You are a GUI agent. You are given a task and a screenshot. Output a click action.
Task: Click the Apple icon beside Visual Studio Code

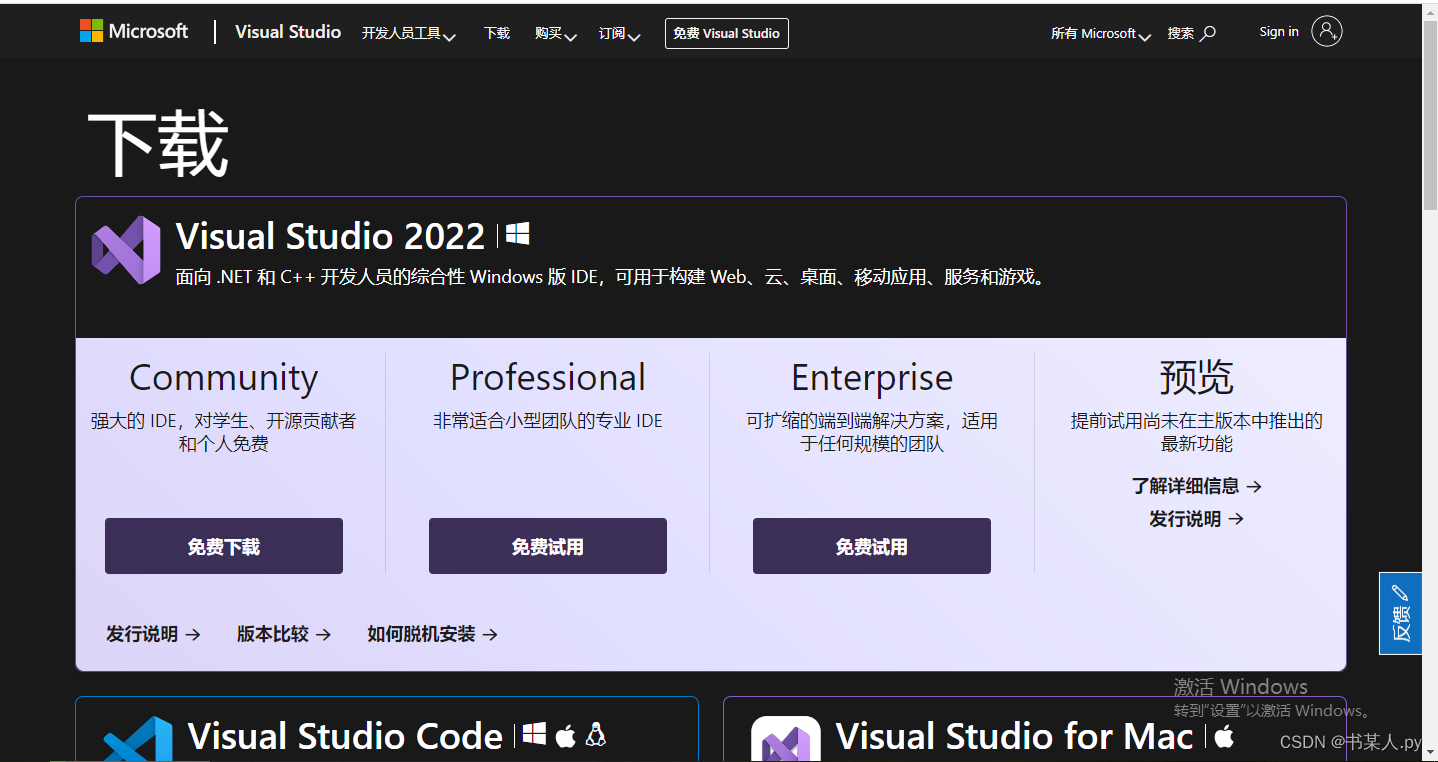pos(566,735)
